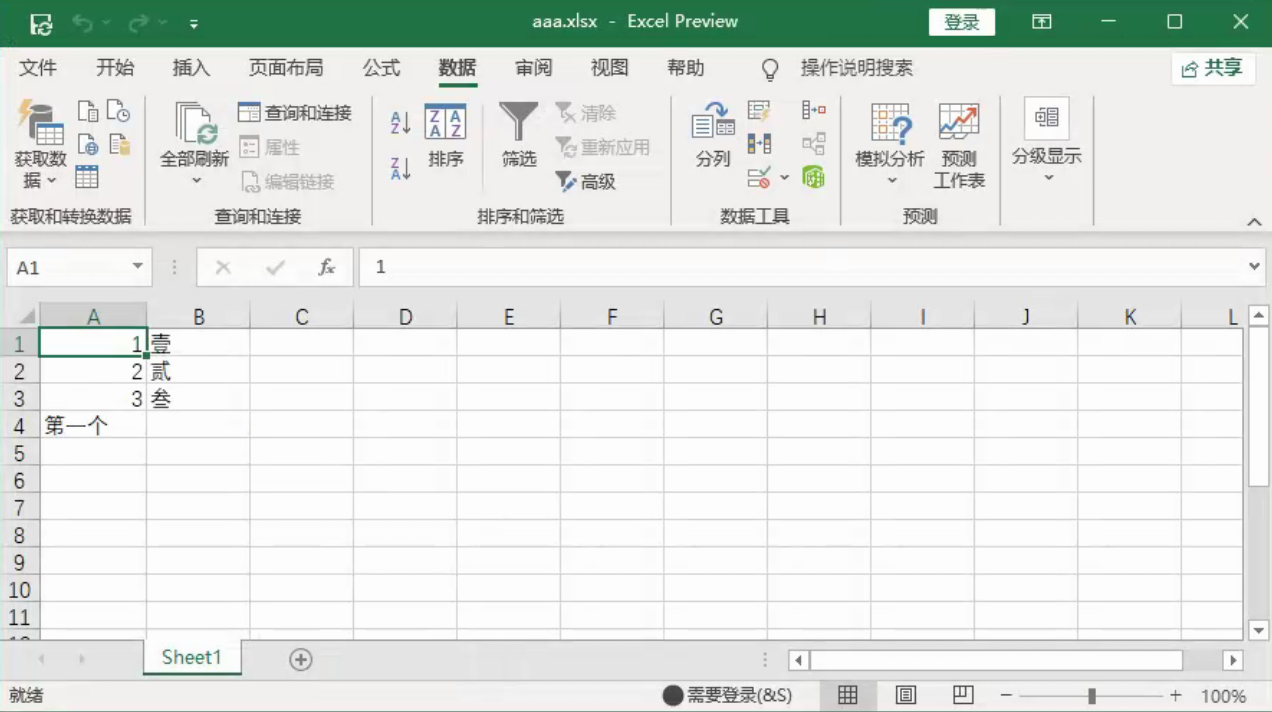Click the sort ascending A to Z icon
Screen dimensions: 1272x712
pos(400,122)
